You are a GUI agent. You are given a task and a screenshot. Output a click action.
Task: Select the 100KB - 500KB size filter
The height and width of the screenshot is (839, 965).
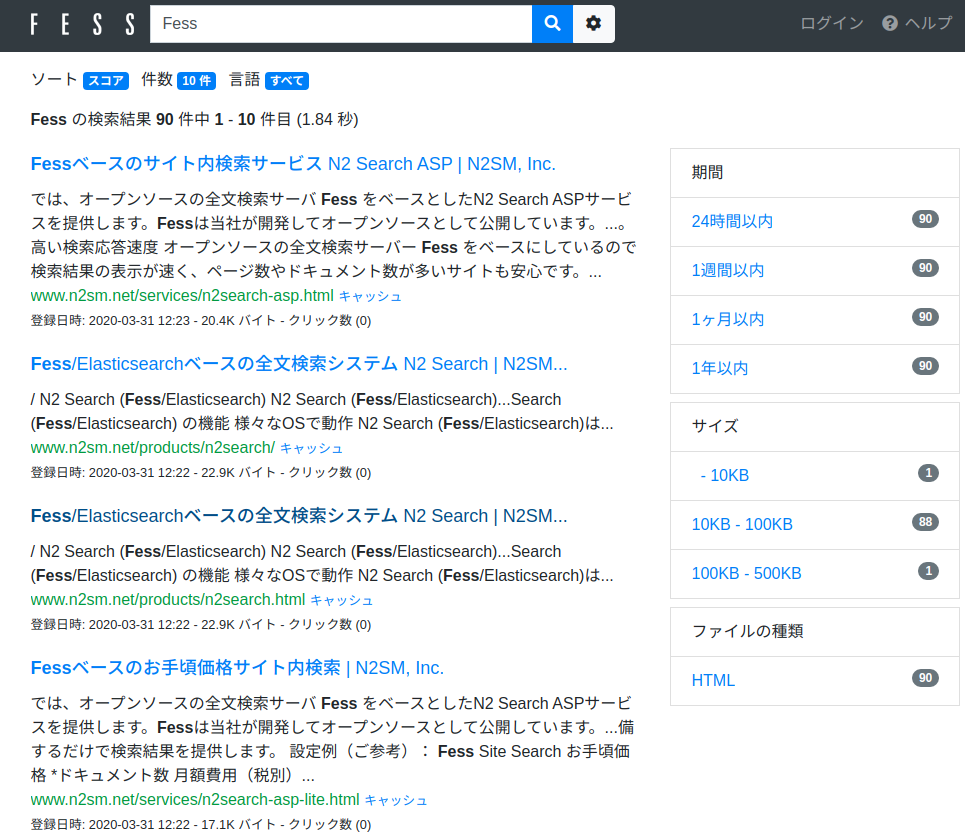[x=746, y=574]
